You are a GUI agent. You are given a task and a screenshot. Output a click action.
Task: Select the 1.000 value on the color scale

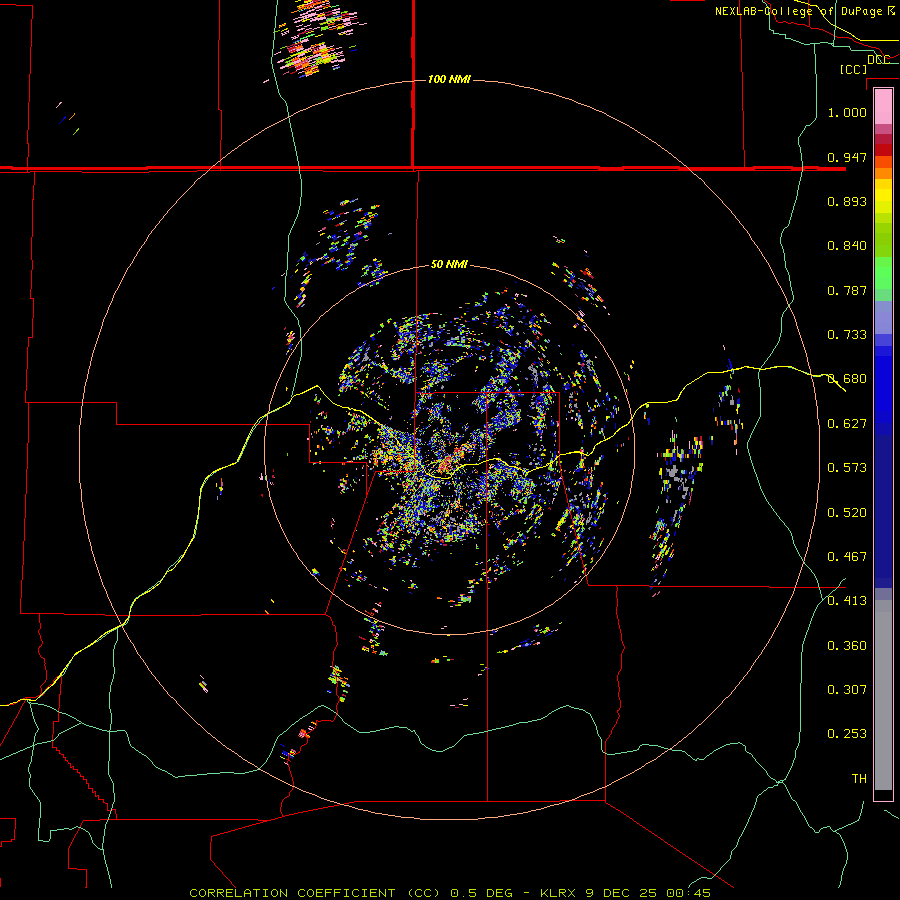point(847,112)
